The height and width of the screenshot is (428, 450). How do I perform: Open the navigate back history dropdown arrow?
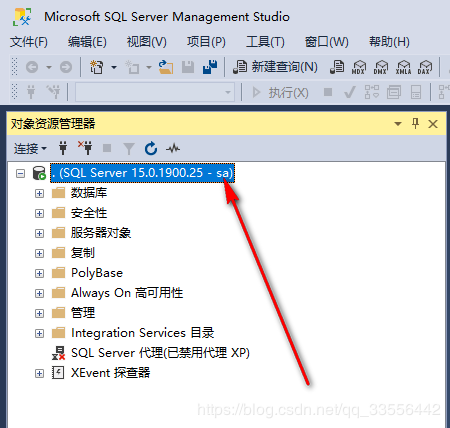(x=49, y=67)
